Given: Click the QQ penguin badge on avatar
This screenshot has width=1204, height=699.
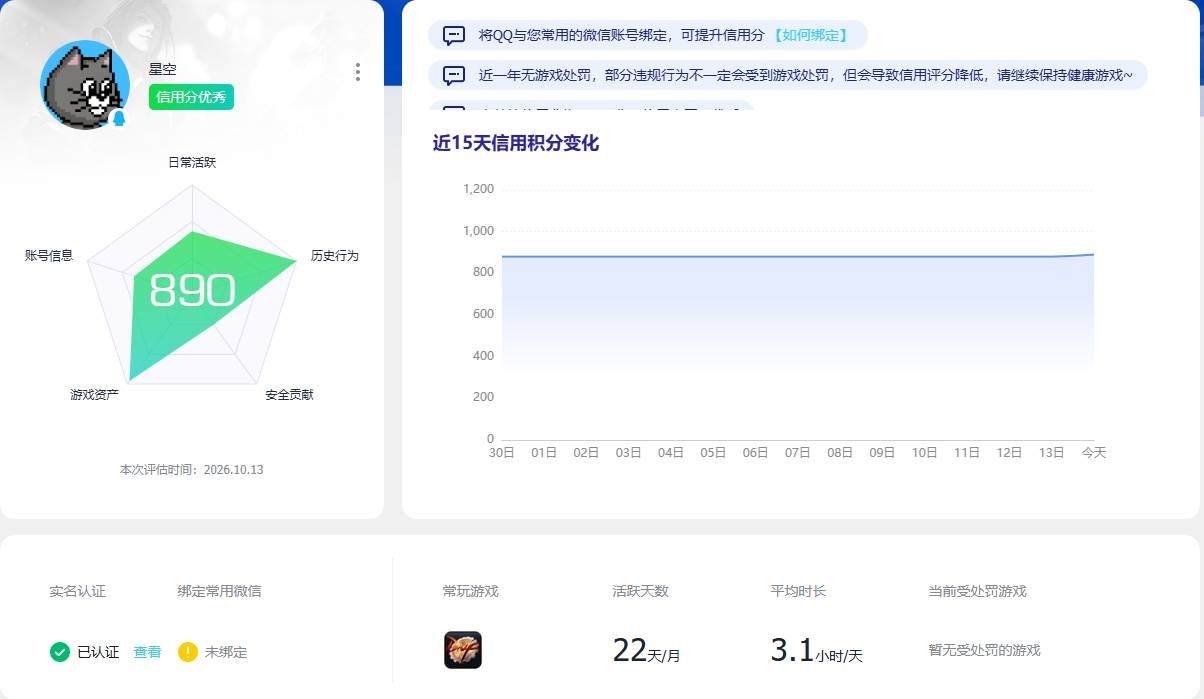Looking at the screenshot, I should 119,118.
